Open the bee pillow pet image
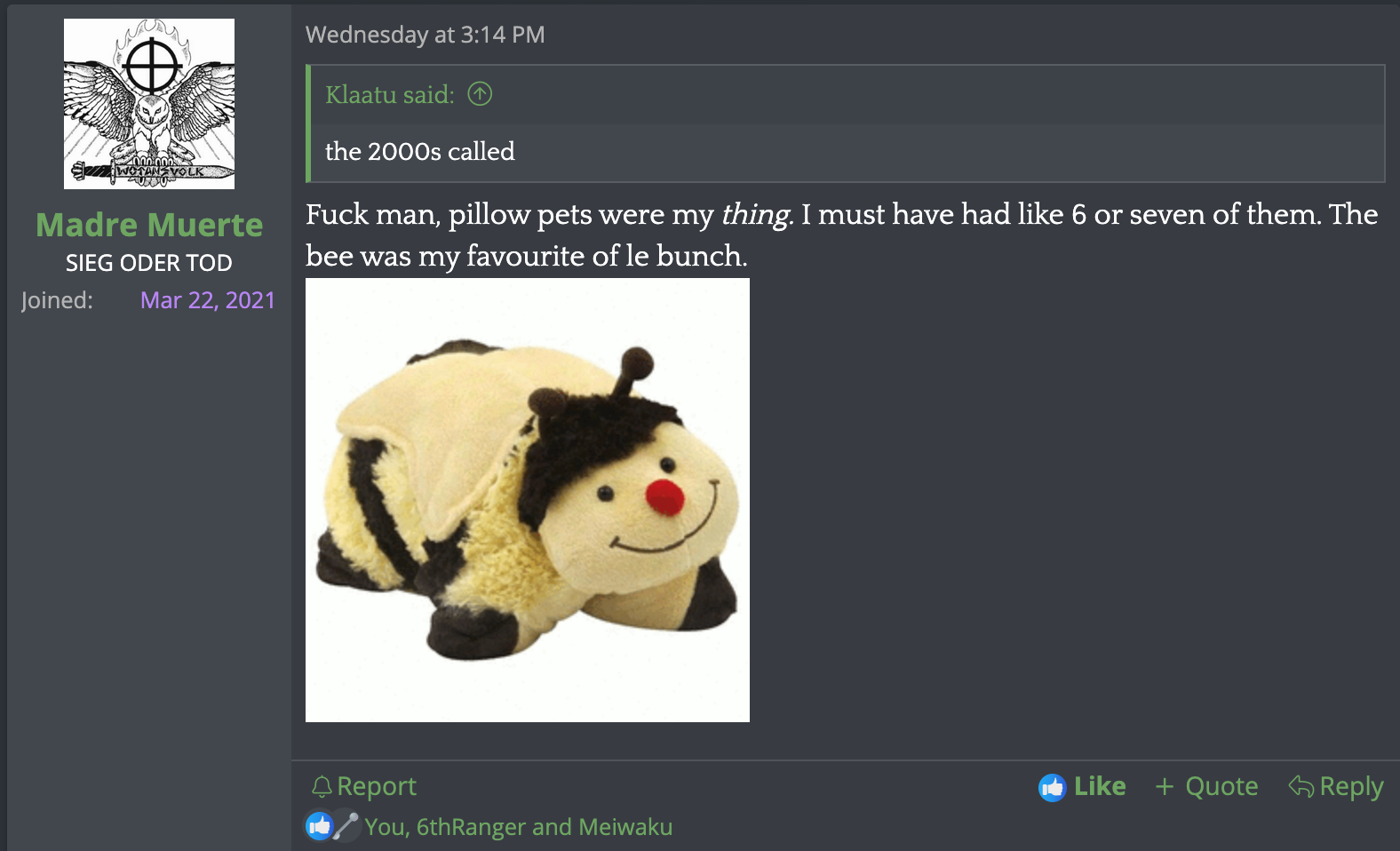Image resolution: width=1400 pixels, height=851 pixels. point(528,500)
